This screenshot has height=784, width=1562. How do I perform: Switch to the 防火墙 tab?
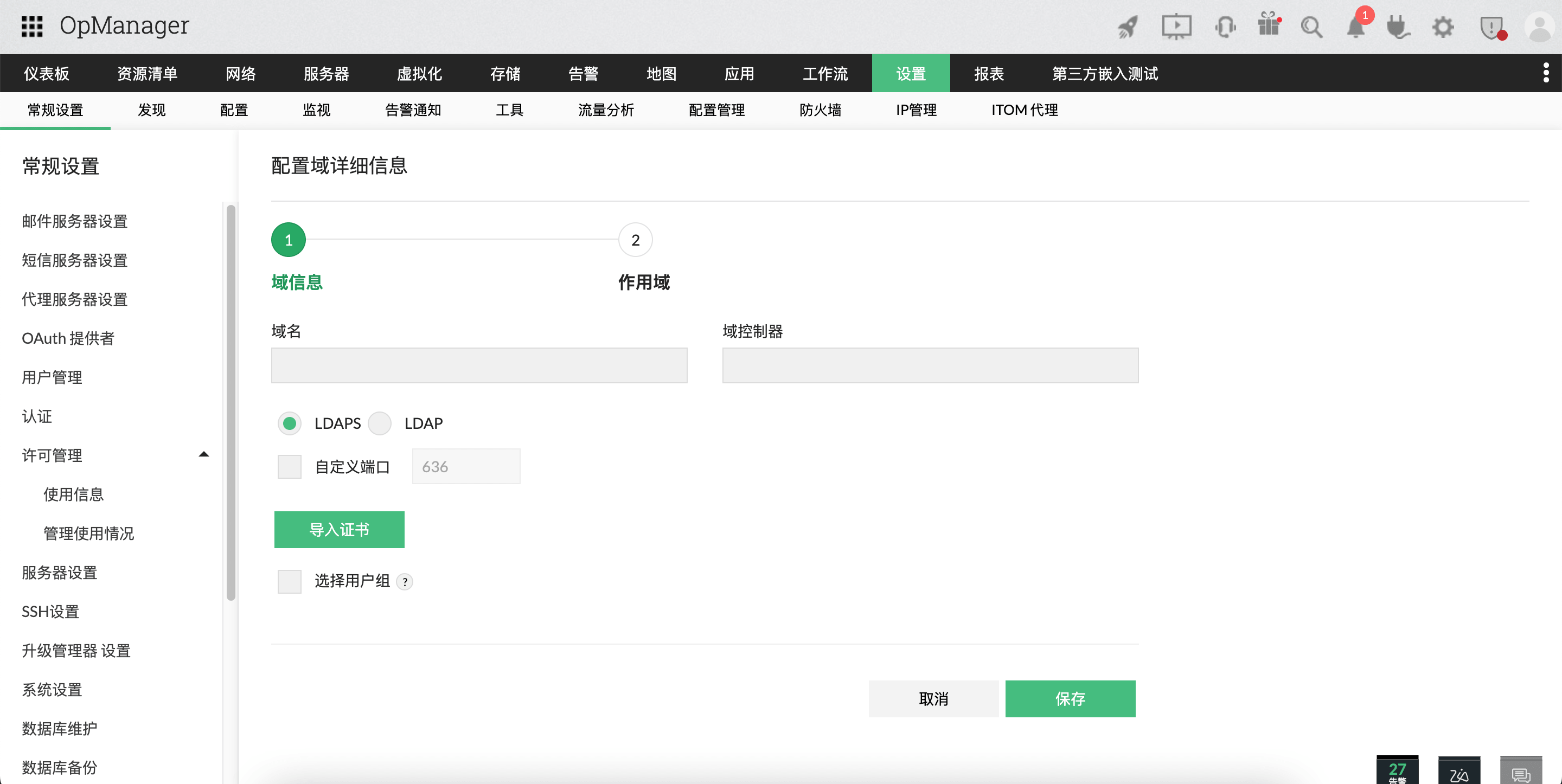821,110
